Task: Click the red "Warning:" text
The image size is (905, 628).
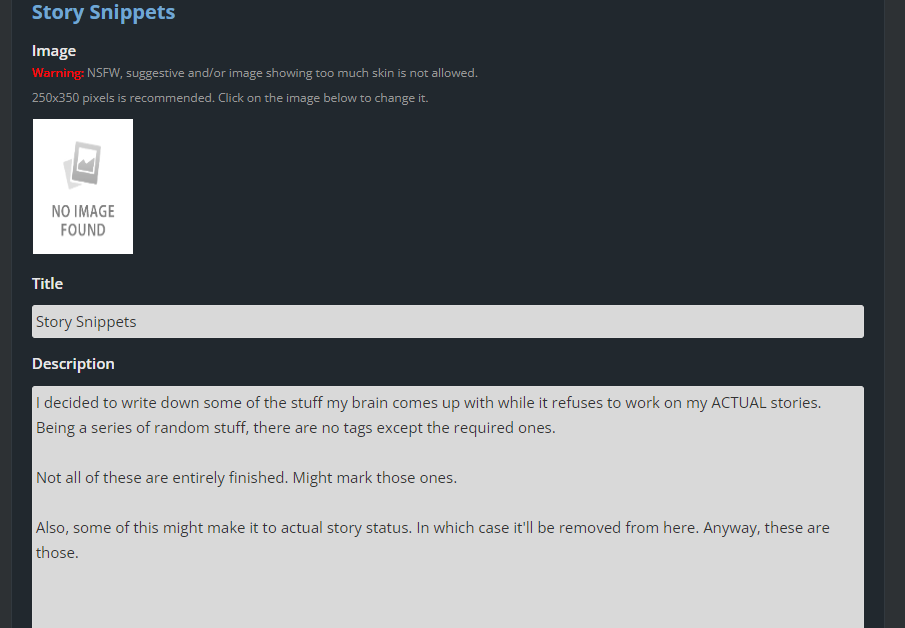Action: (58, 73)
